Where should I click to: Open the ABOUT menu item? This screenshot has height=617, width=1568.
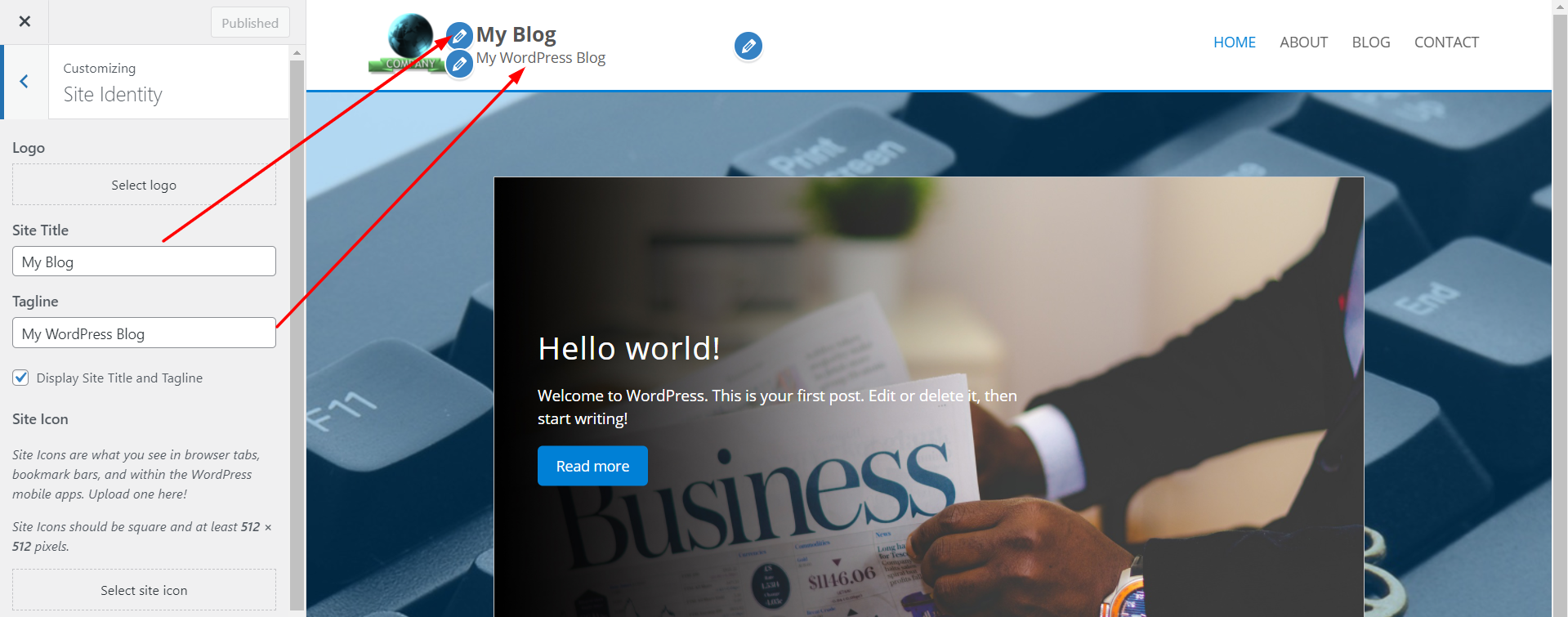(x=1303, y=42)
